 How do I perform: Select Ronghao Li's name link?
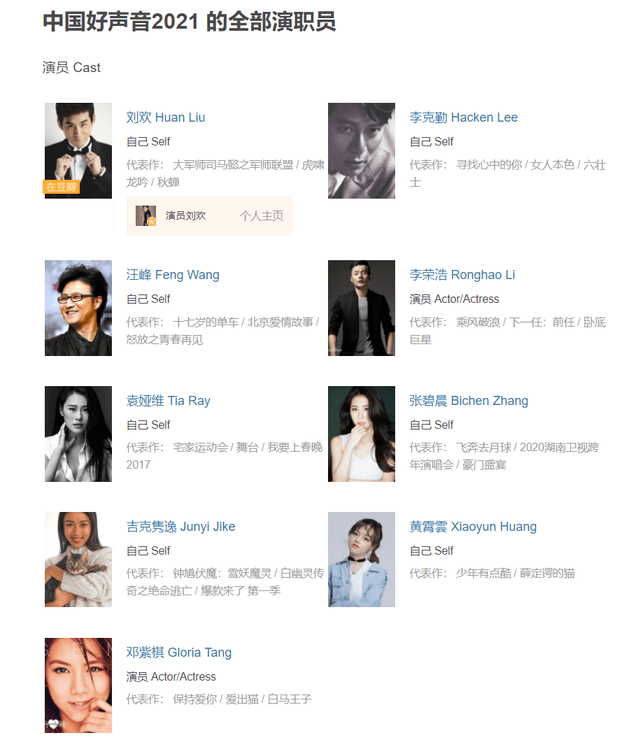click(x=462, y=275)
